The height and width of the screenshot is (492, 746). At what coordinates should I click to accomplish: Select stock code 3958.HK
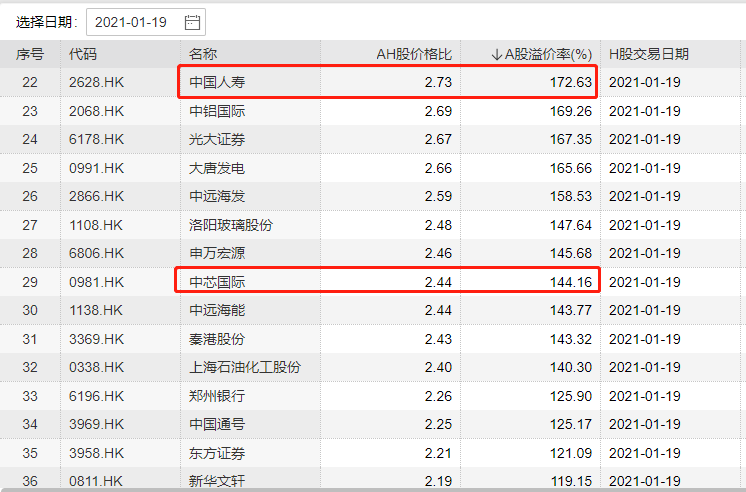(97, 453)
